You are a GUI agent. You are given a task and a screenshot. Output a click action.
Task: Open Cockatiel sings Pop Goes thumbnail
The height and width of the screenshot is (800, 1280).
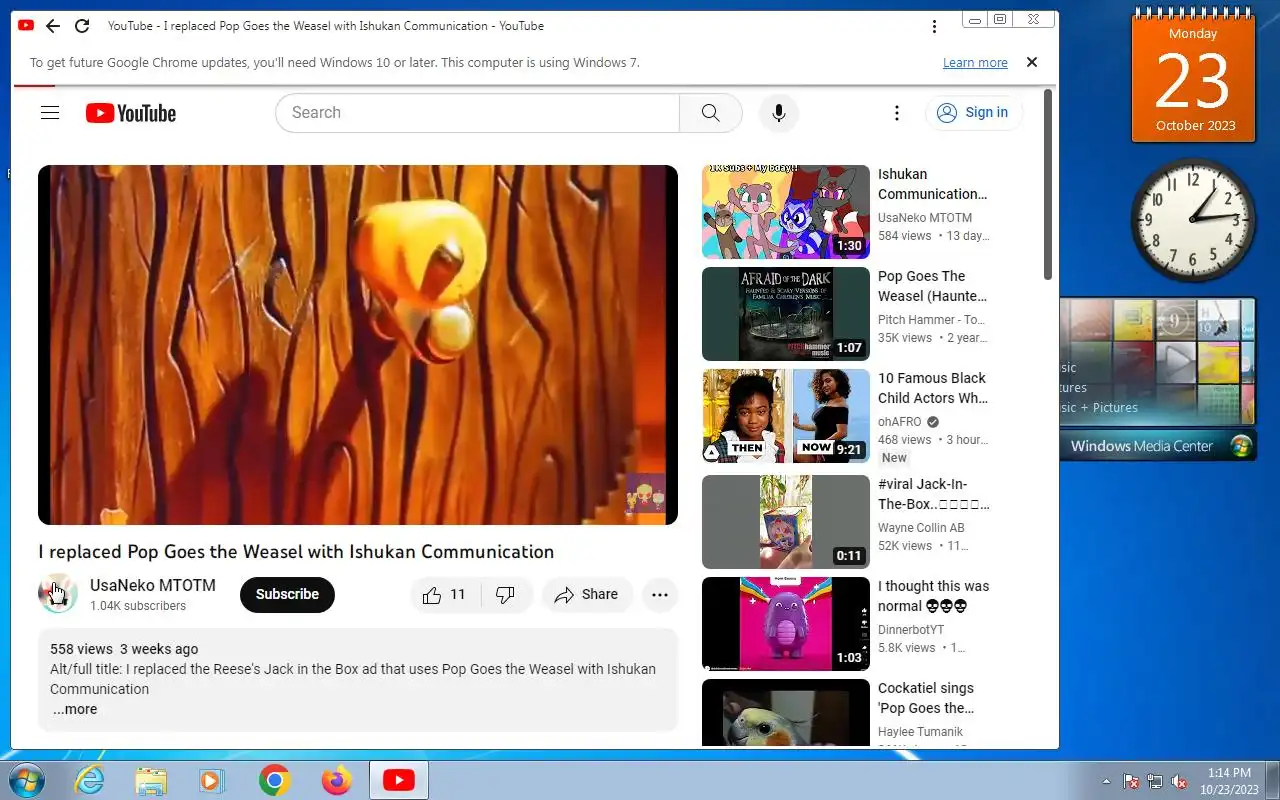[786, 713]
